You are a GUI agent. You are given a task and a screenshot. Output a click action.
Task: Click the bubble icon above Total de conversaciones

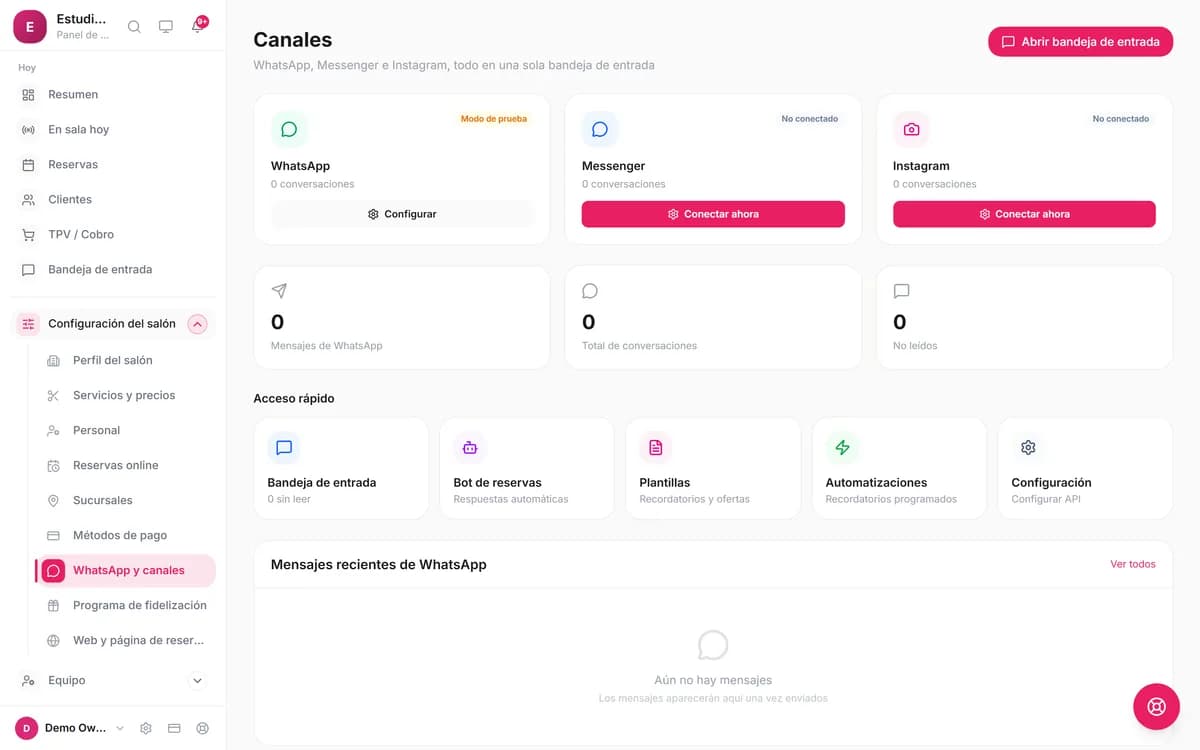[x=590, y=291]
